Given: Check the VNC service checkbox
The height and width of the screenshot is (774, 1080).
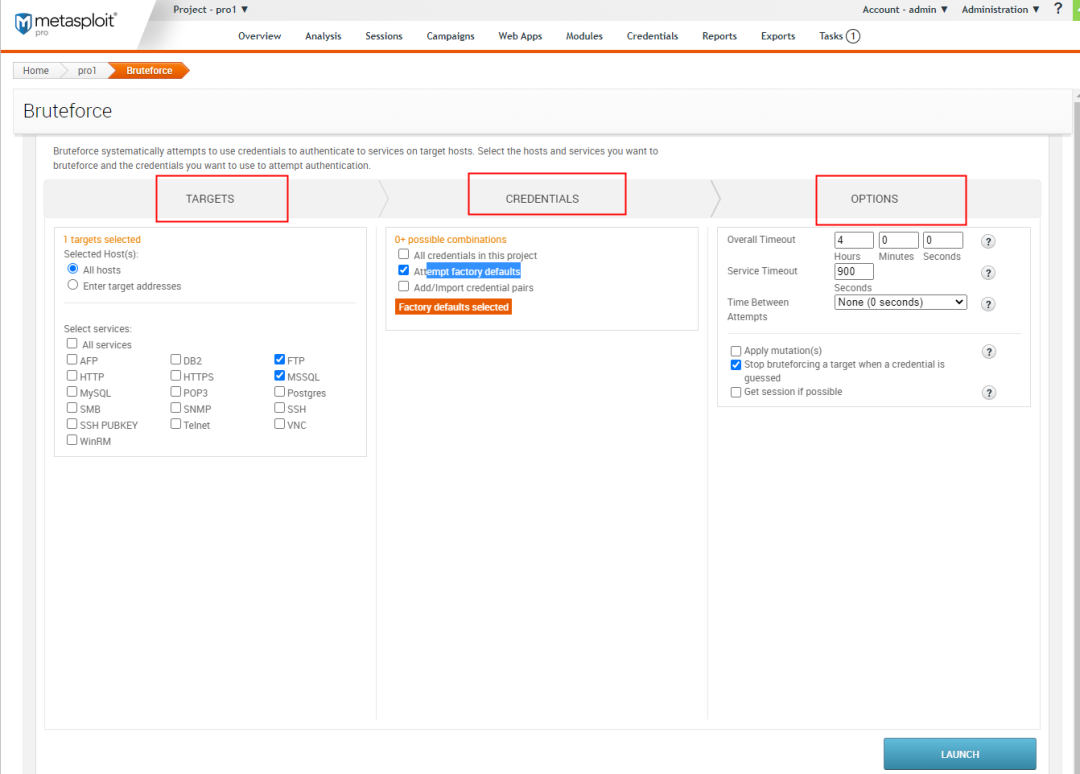Looking at the screenshot, I should tap(280, 423).
